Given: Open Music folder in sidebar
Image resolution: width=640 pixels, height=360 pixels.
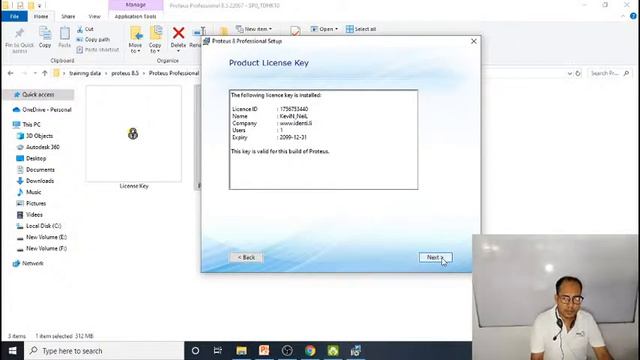Looking at the screenshot, I should coord(29,192).
